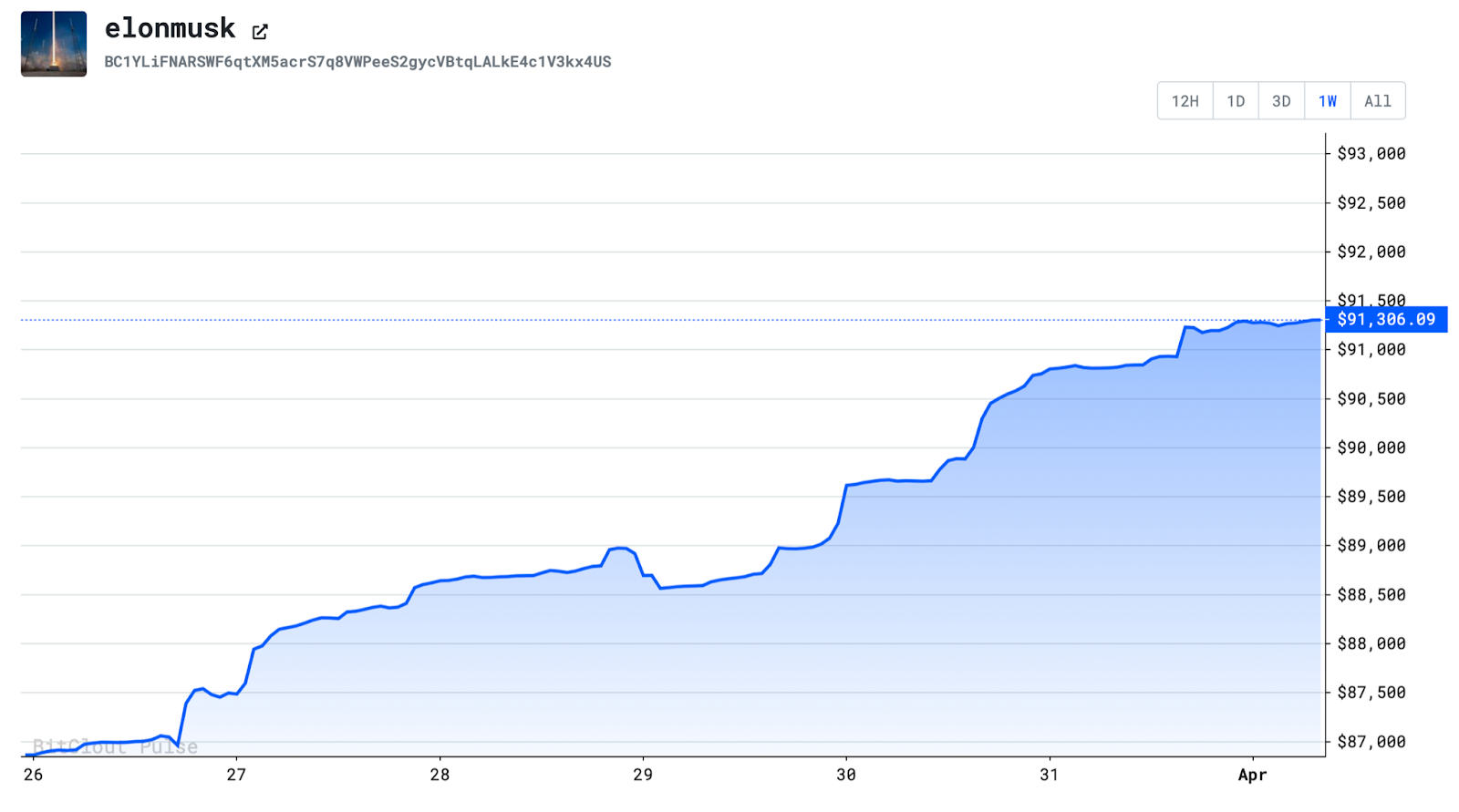Show the All time range
The width and height of the screenshot is (1459, 812).
[x=1378, y=101]
